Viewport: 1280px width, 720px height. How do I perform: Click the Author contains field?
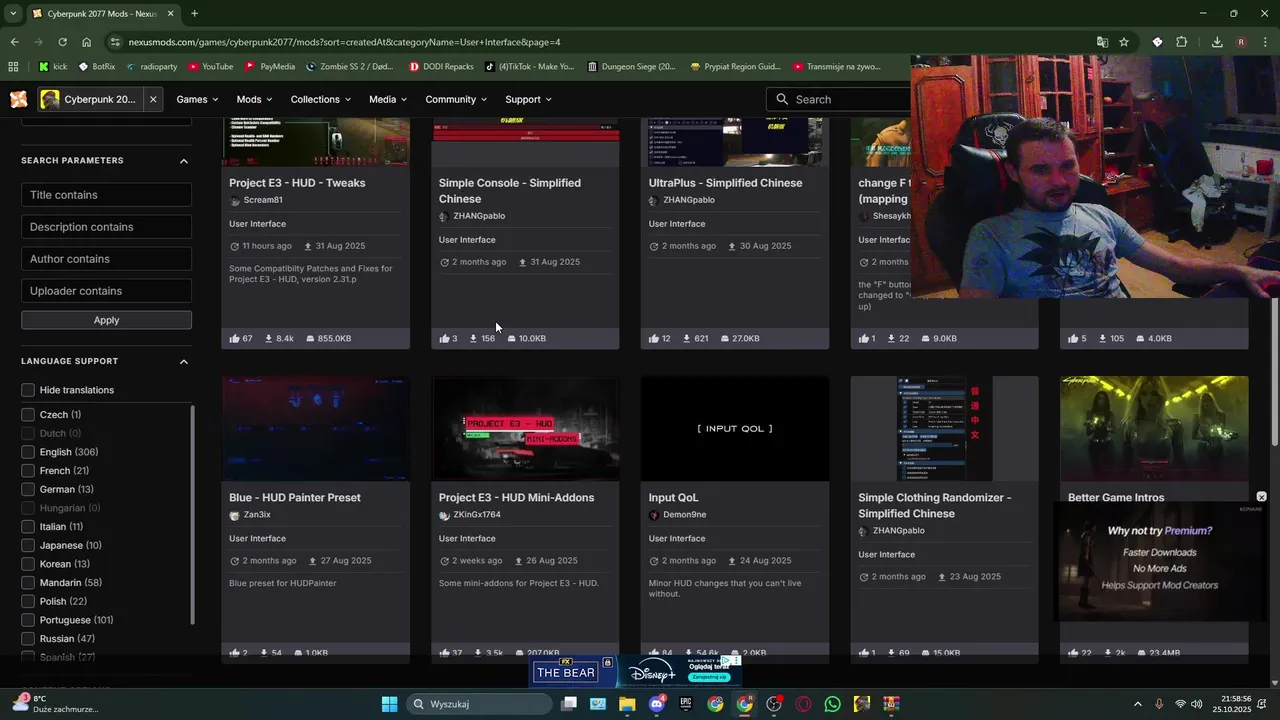coord(106,259)
